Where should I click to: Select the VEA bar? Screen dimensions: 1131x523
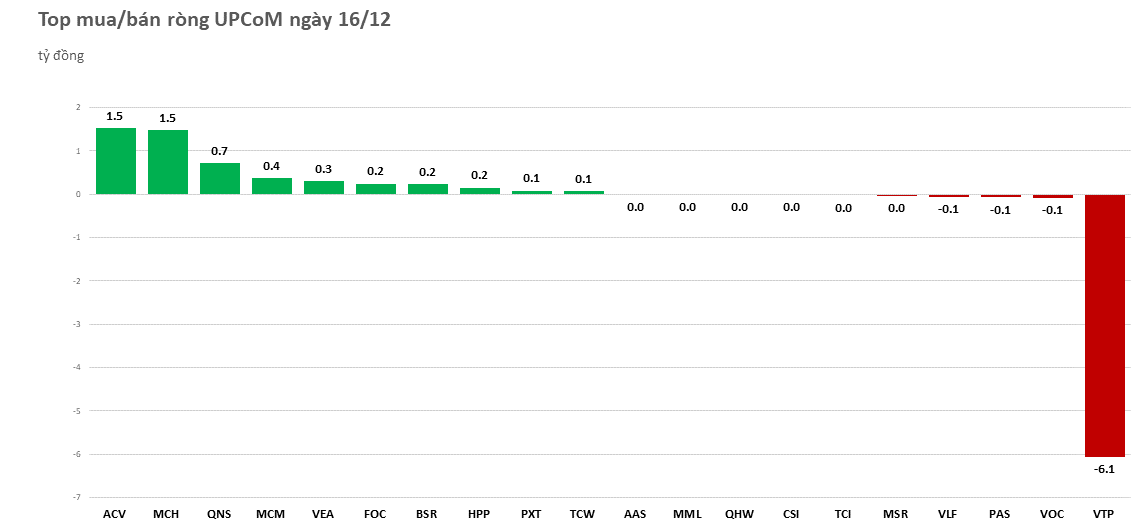[323, 187]
